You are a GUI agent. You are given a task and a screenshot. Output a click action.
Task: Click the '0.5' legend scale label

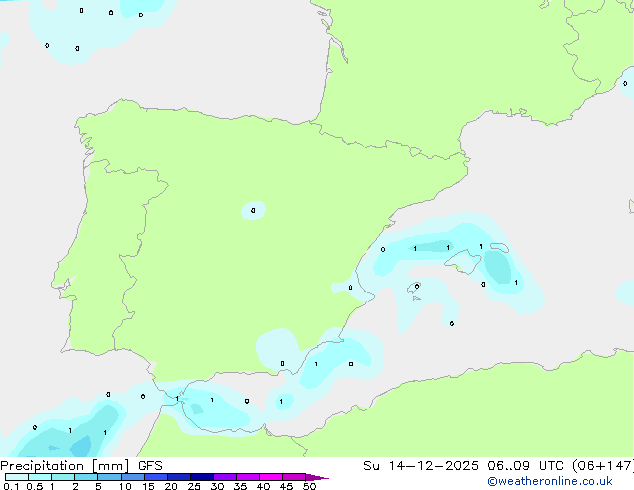35,486
